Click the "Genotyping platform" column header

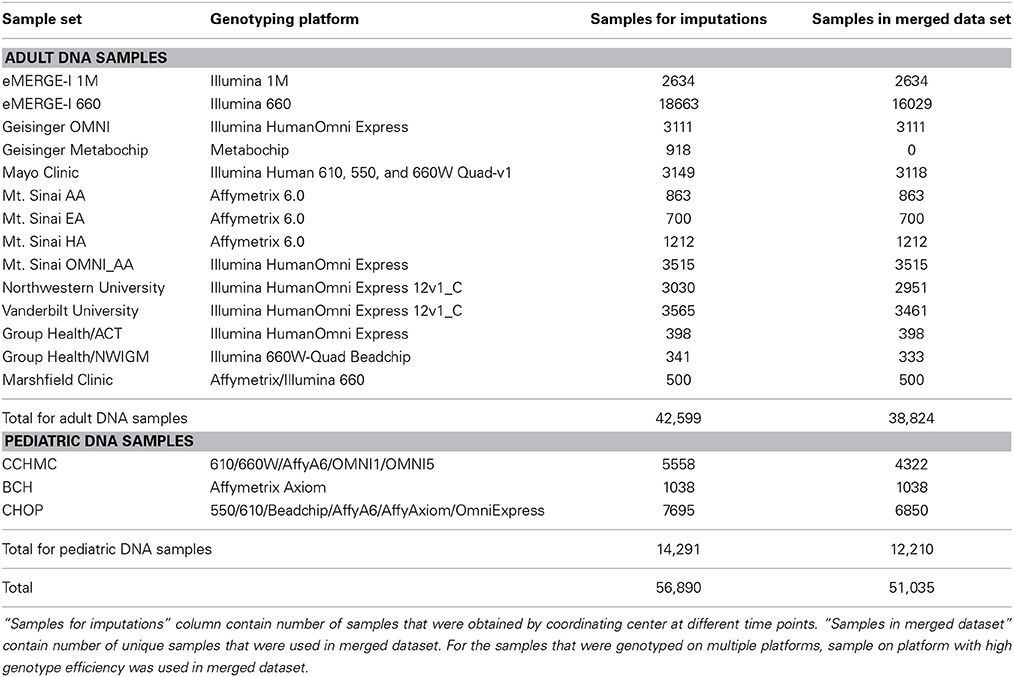(x=284, y=19)
